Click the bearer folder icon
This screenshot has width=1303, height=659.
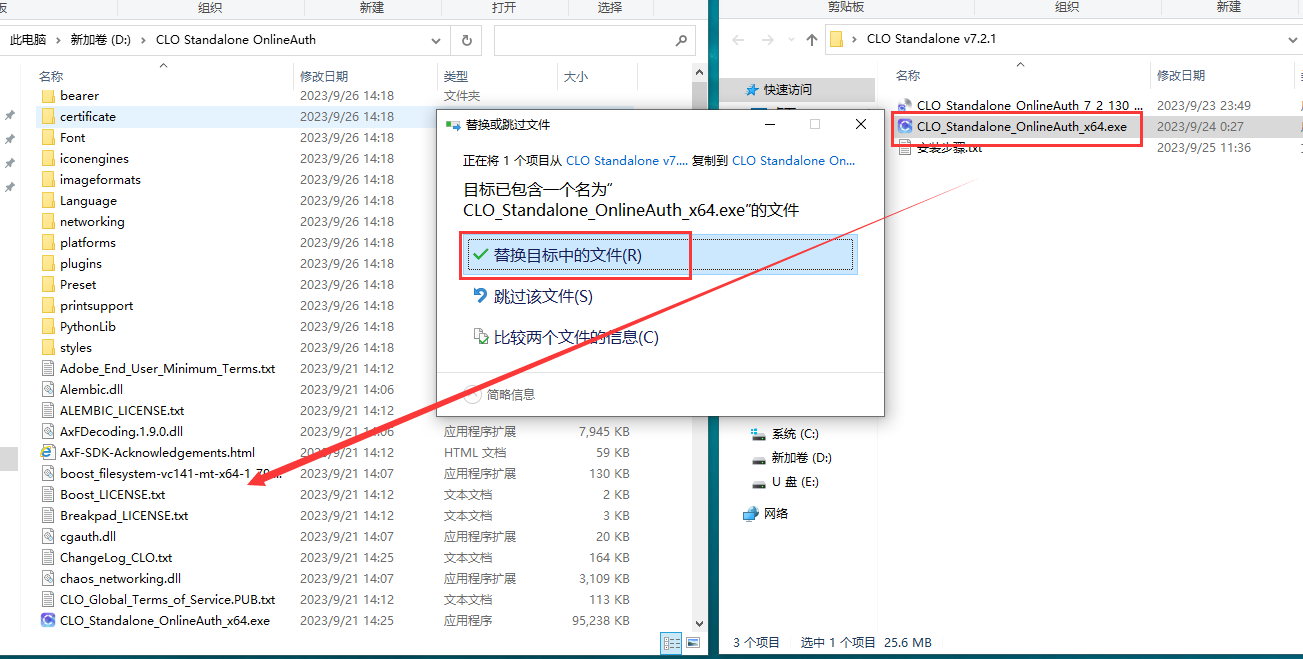pos(48,96)
